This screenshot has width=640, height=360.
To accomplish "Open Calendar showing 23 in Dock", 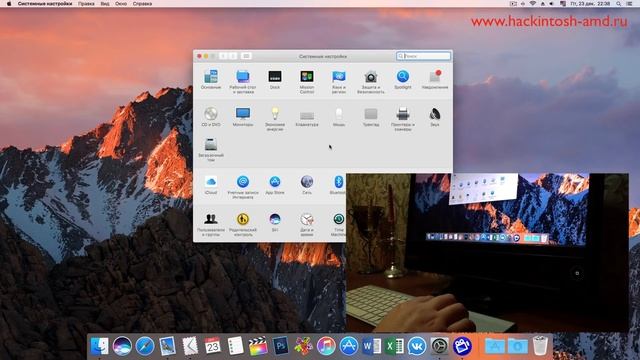I will 213,346.
